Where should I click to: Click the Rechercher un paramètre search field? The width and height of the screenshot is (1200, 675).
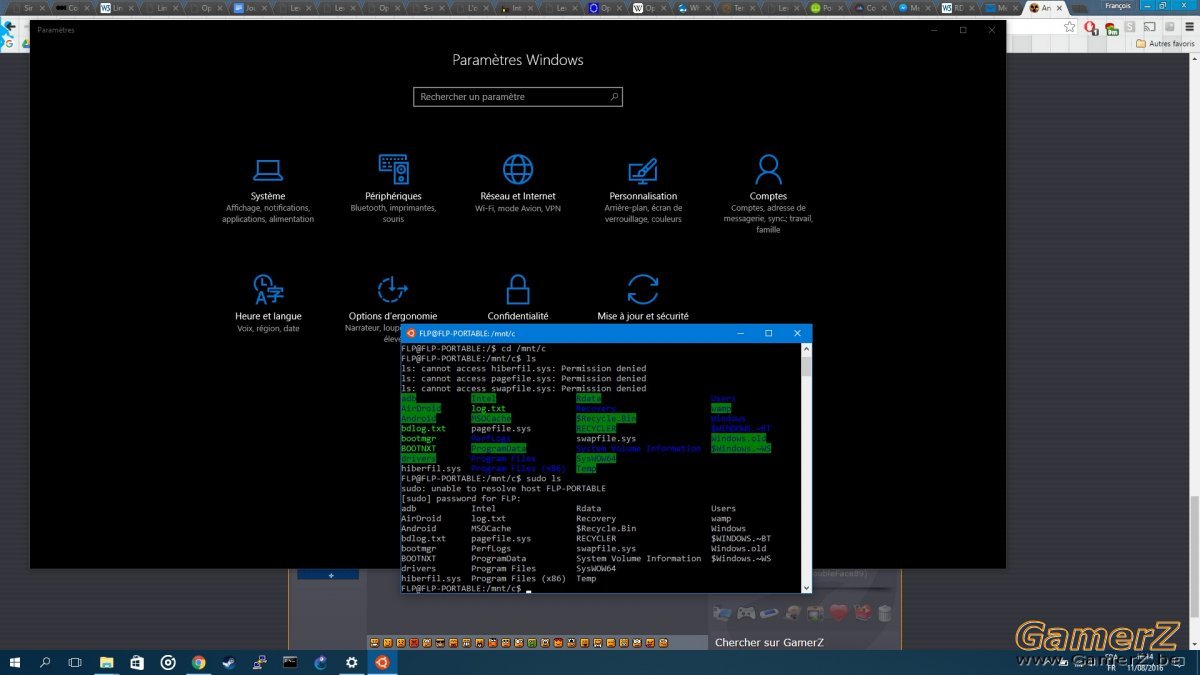(x=518, y=97)
